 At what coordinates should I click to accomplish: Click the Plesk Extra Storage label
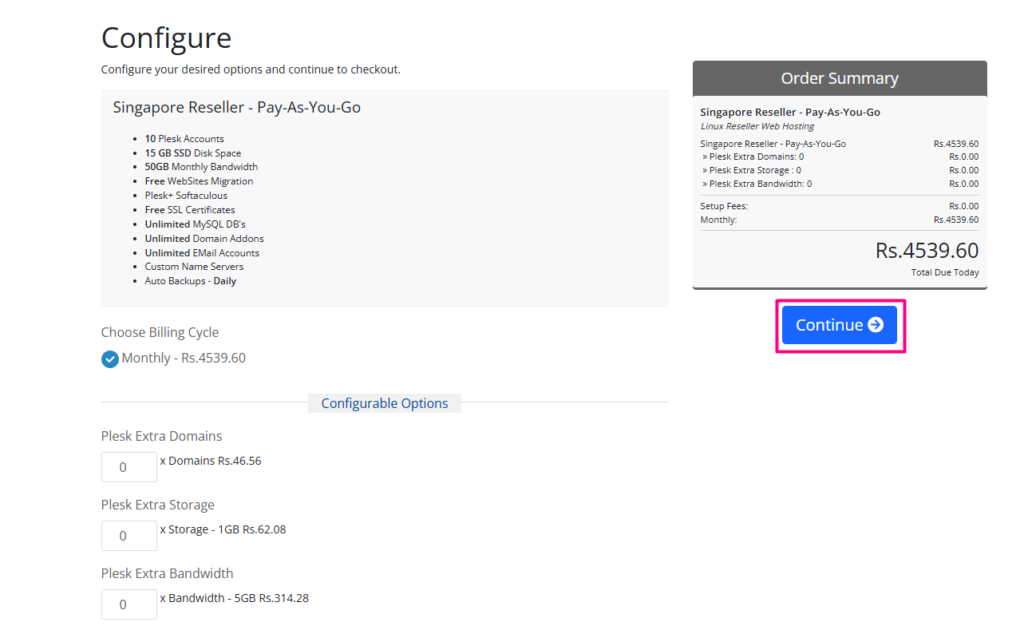158,505
